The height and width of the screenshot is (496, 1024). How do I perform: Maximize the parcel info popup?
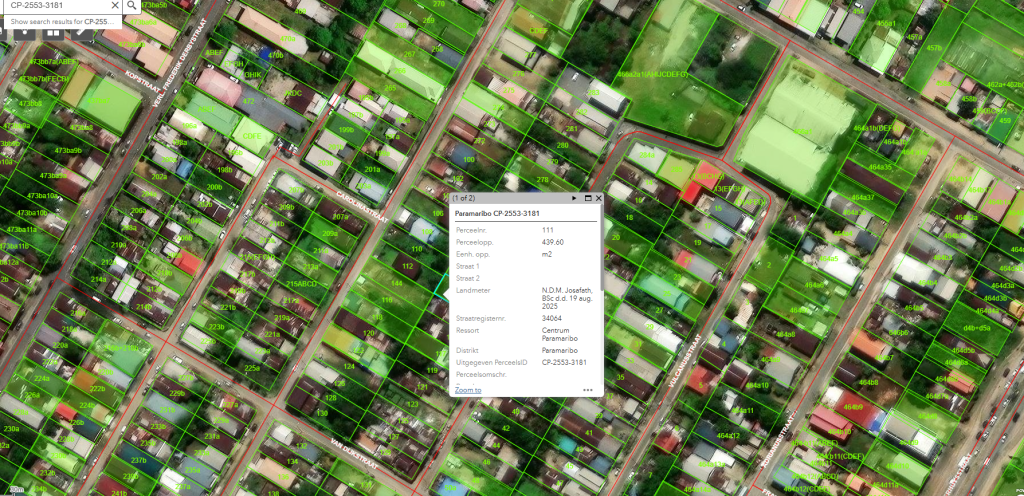point(588,198)
